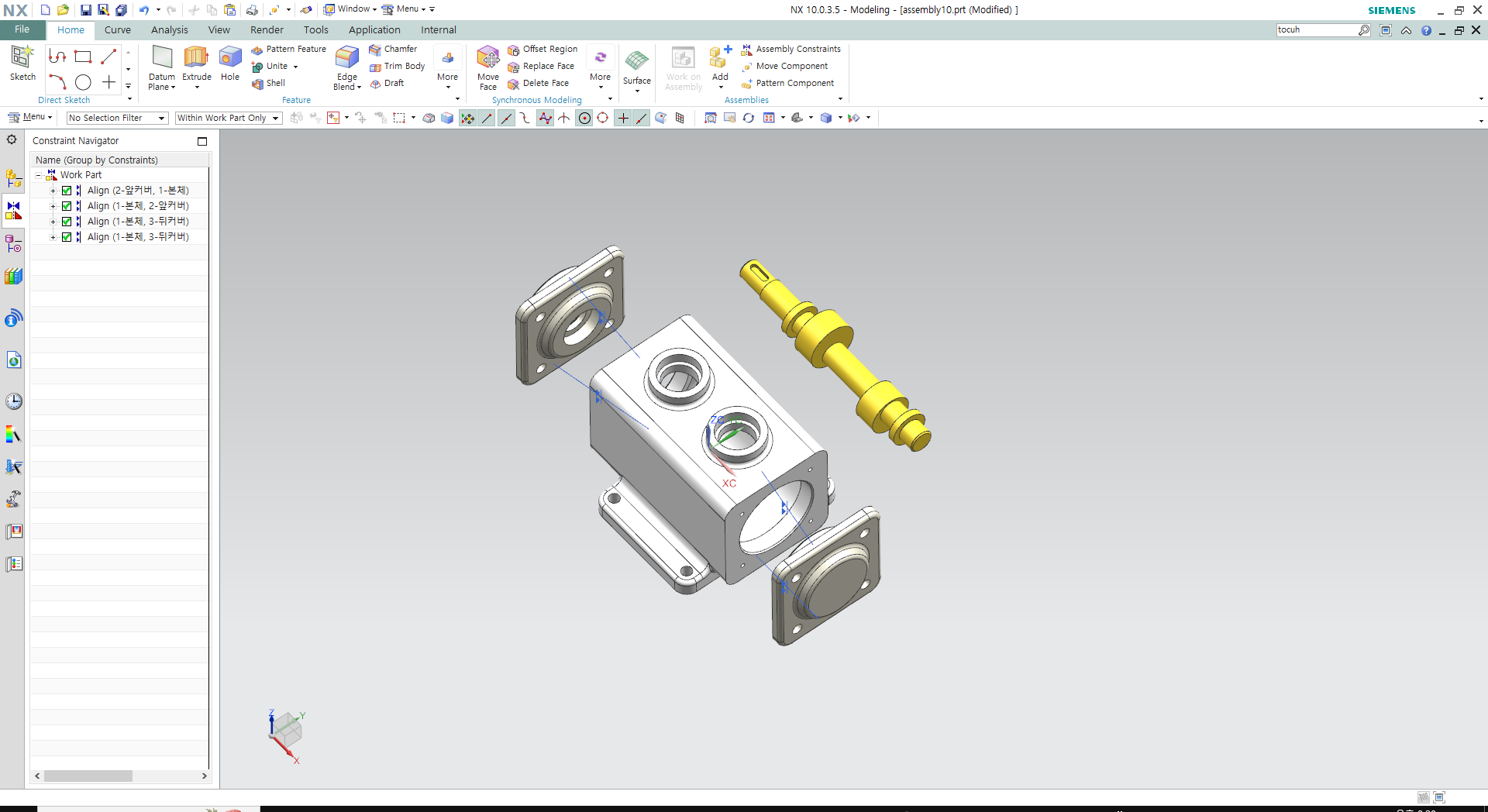Launch the Extrude feature

click(x=197, y=64)
